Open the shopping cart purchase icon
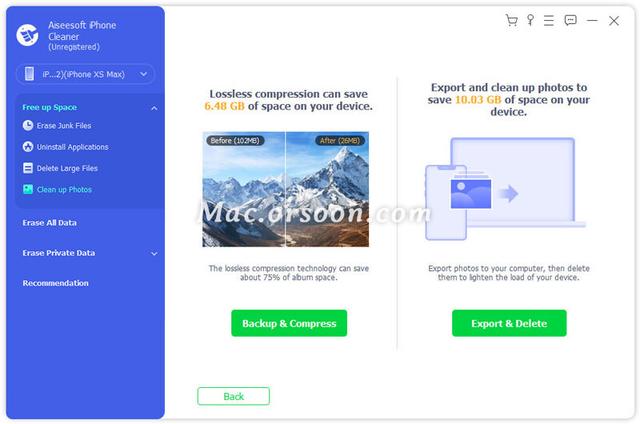This screenshot has width=640, height=424. click(x=511, y=20)
